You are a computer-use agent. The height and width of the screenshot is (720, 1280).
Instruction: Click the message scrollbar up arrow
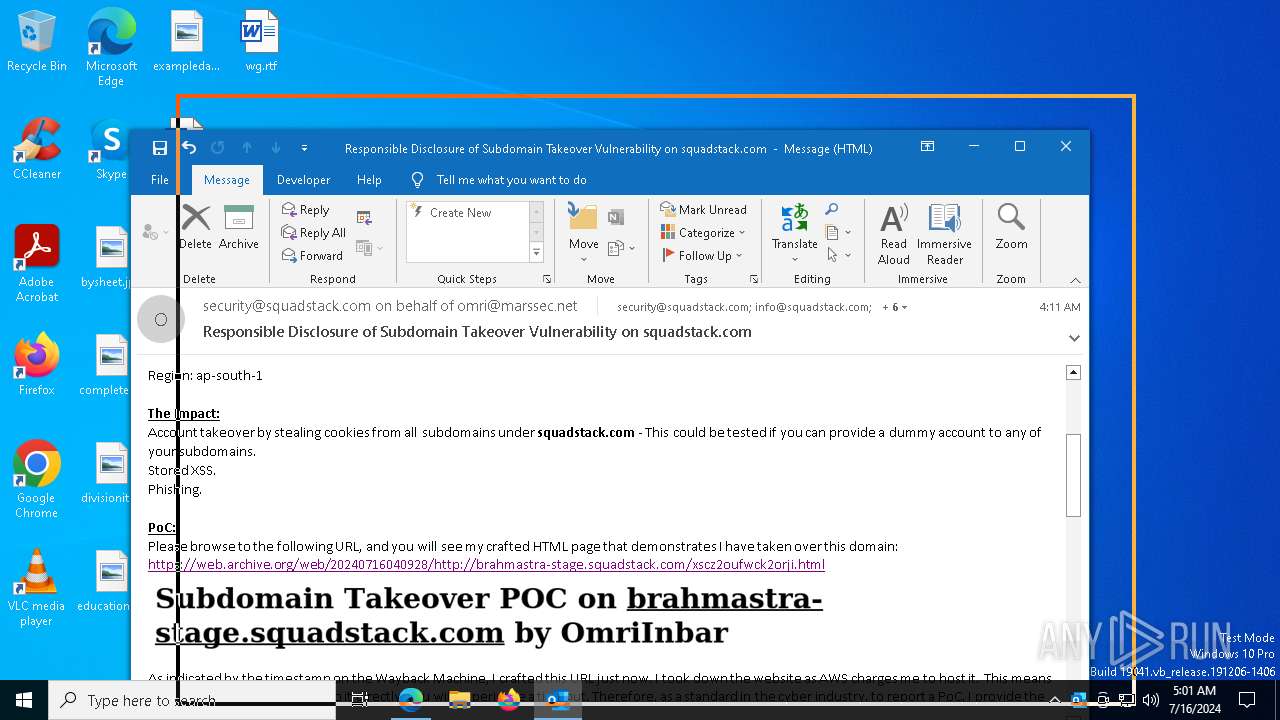coord(1073,372)
